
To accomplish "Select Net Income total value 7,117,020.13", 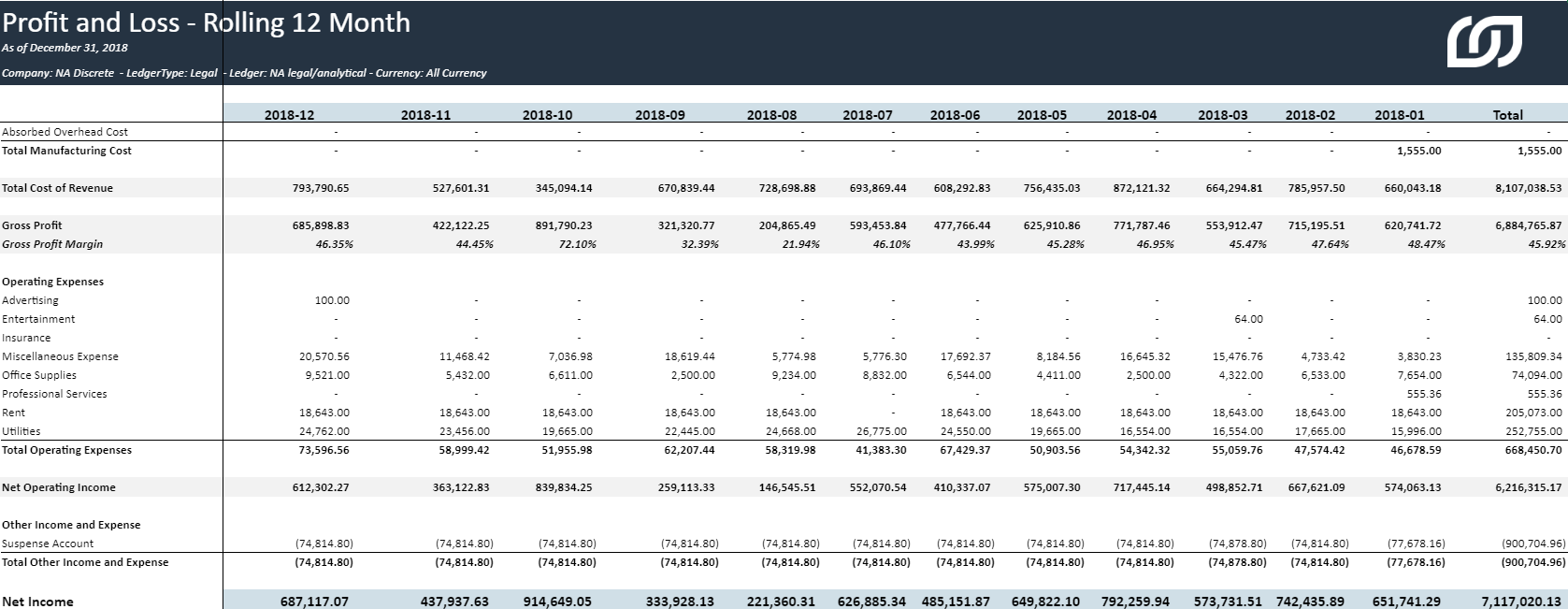I will pos(1521,602).
